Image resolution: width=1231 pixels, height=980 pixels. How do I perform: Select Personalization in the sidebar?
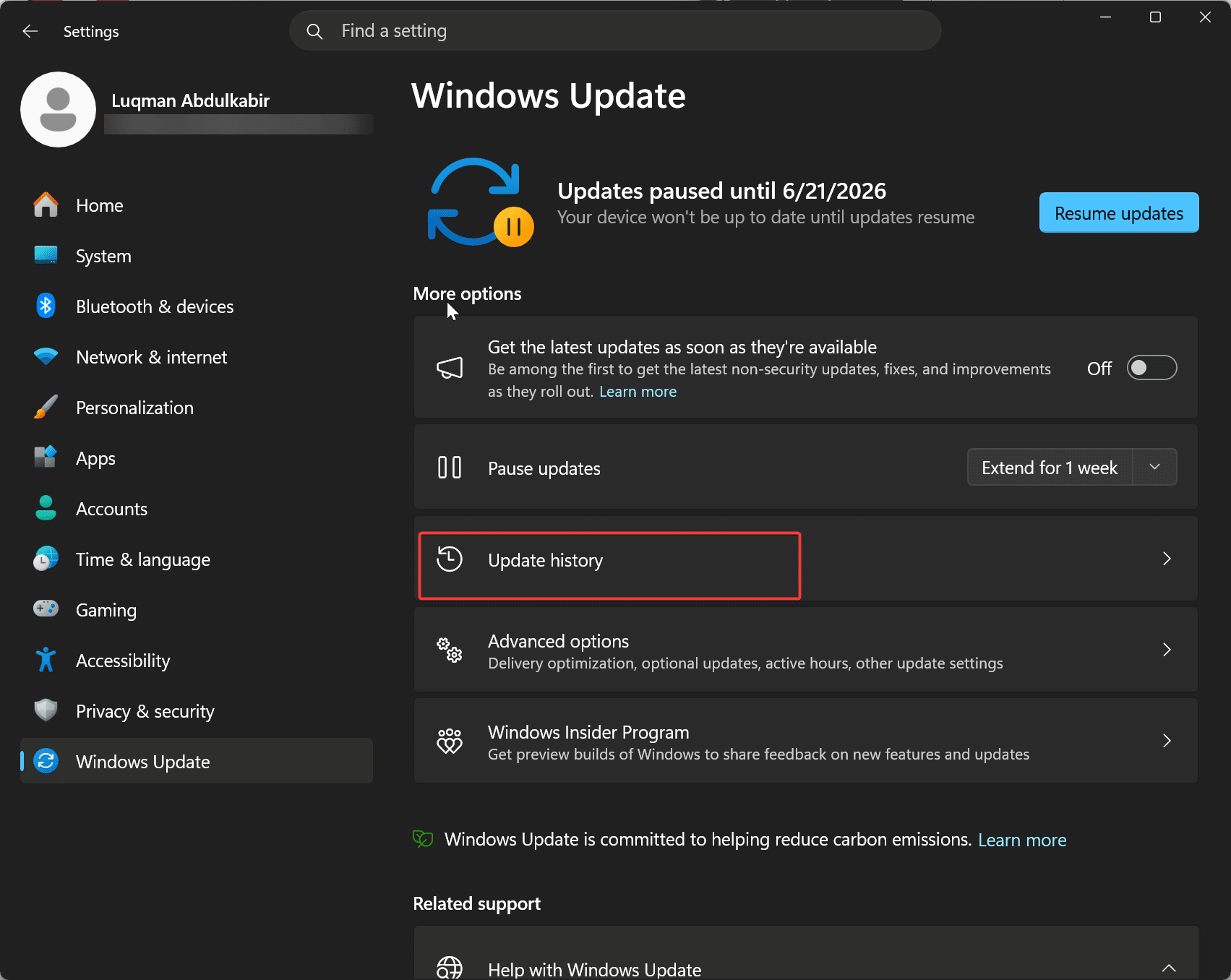point(197,408)
